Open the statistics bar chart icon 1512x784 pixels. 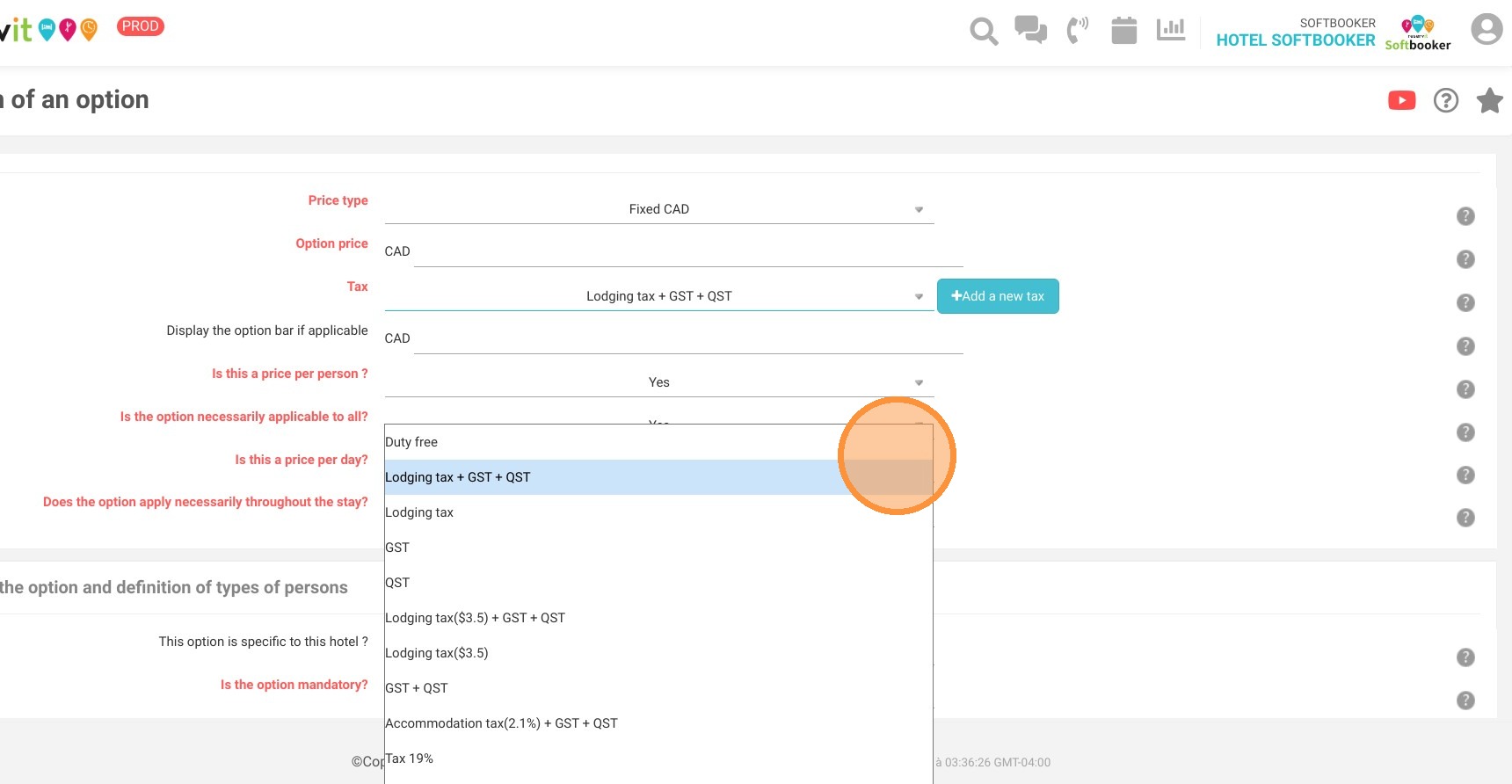click(1171, 29)
